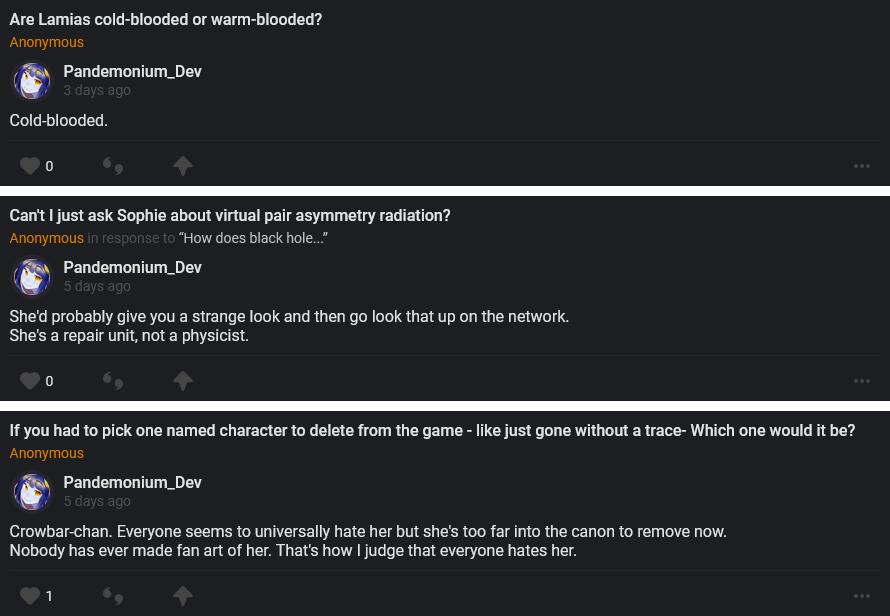Image resolution: width=890 pixels, height=616 pixels.
Task: Like the Sophie repair unit answer
Action: click(30, 381)
